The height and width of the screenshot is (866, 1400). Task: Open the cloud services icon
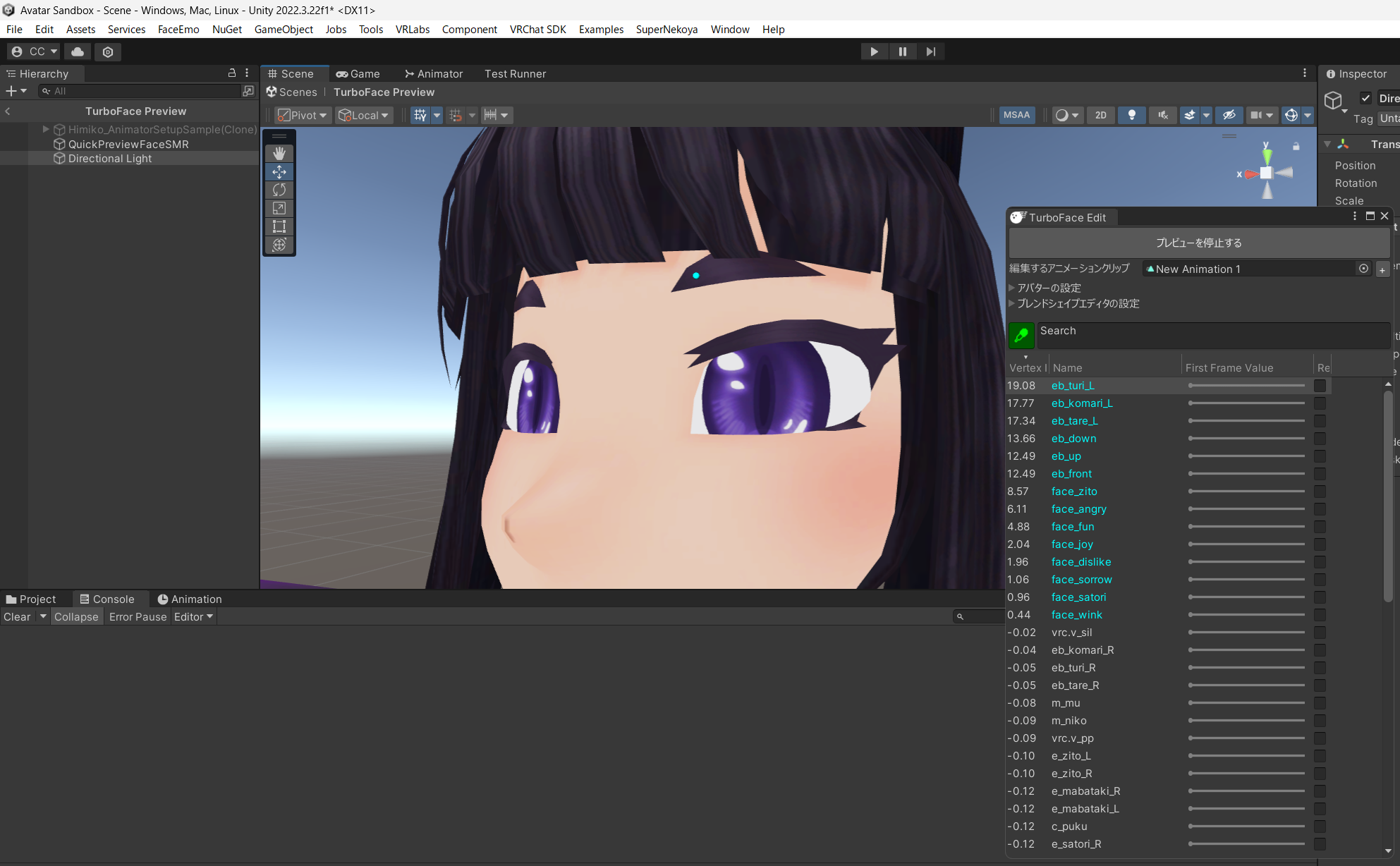click(78, 51)
